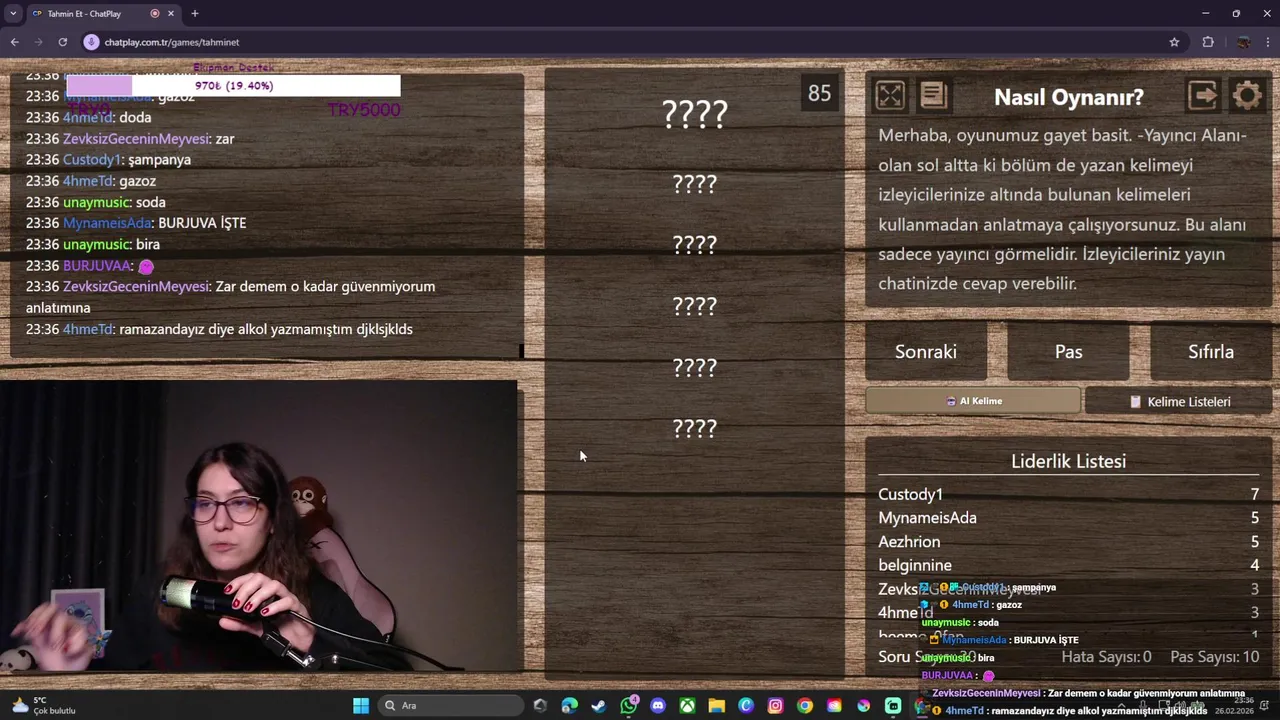Click the taskbar Ara search box
This screenshot has height=720, width=1280.
point(450,706)
